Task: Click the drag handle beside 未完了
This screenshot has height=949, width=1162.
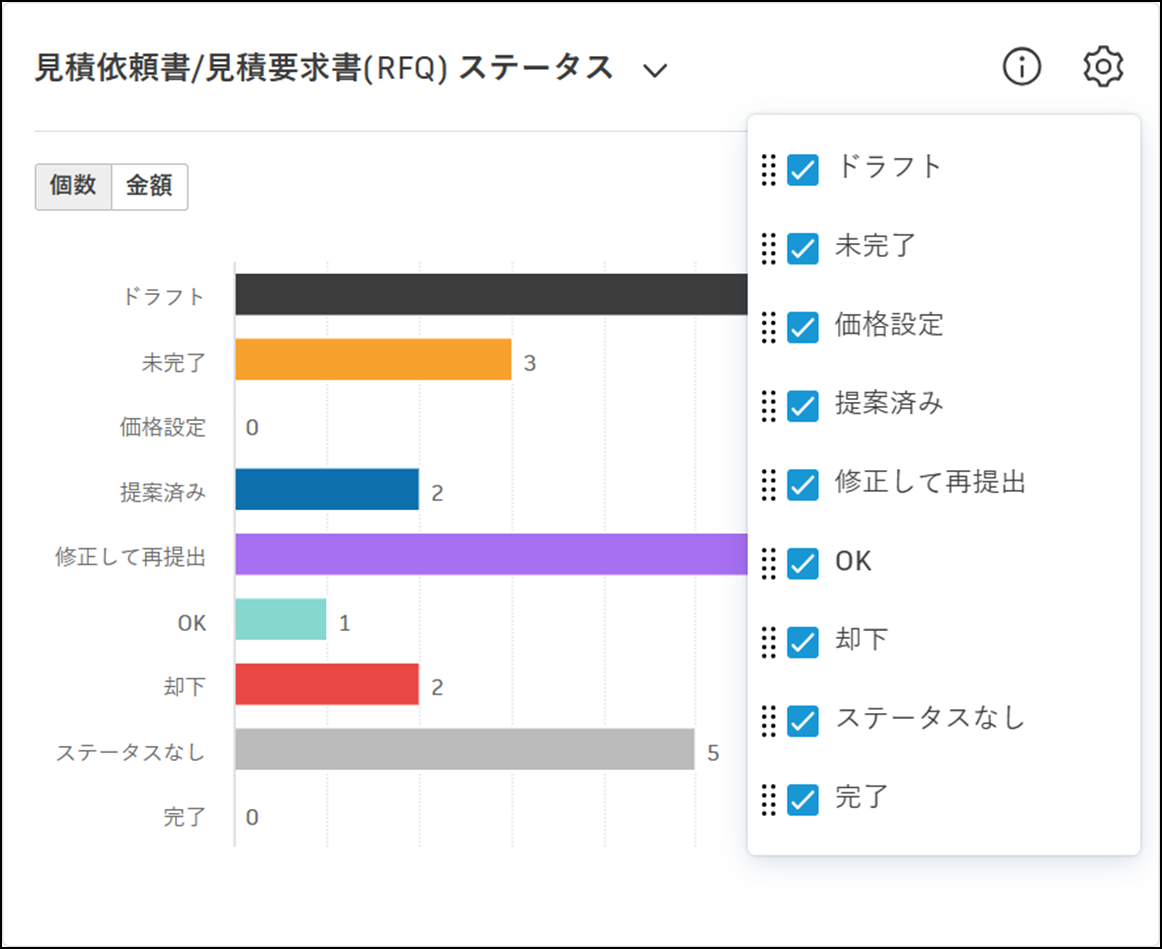Action: [x=768, y=248]
